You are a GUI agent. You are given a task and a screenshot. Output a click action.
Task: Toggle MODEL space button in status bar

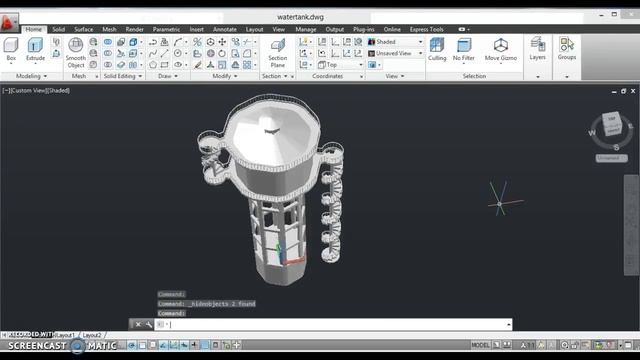click(x=480, y=345)
